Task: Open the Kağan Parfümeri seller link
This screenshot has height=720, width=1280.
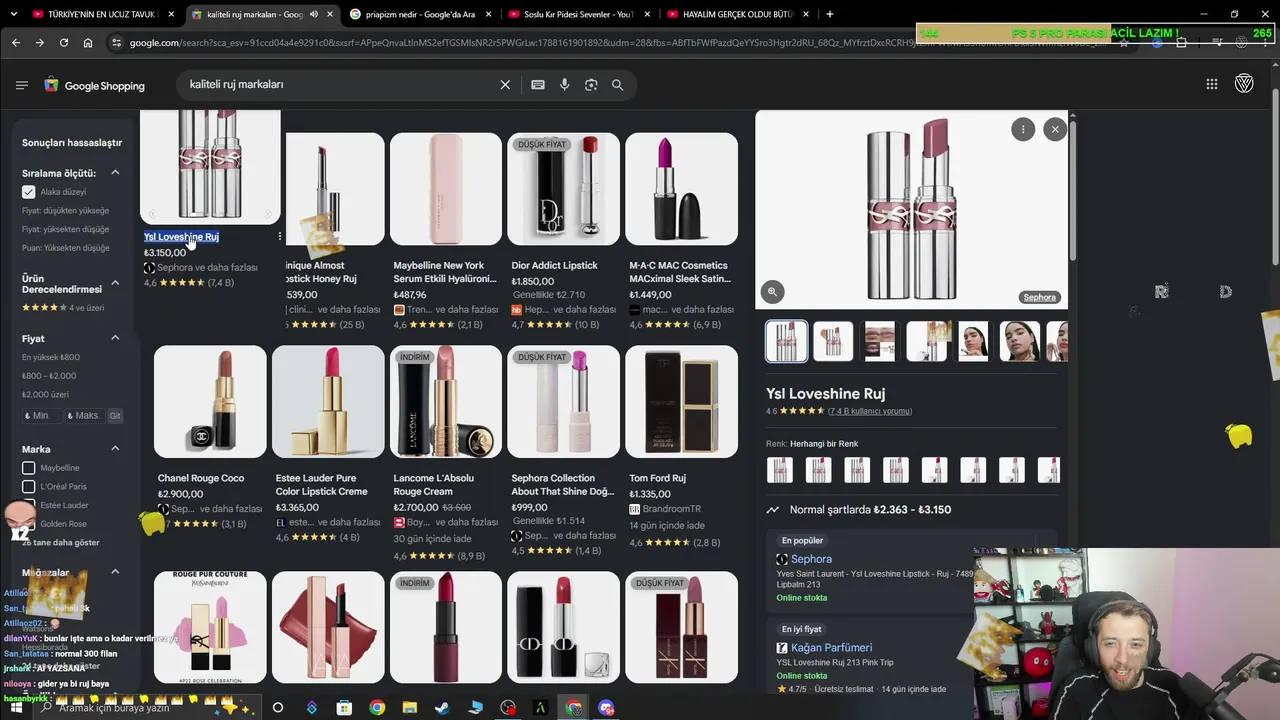Action: (831, 648)
